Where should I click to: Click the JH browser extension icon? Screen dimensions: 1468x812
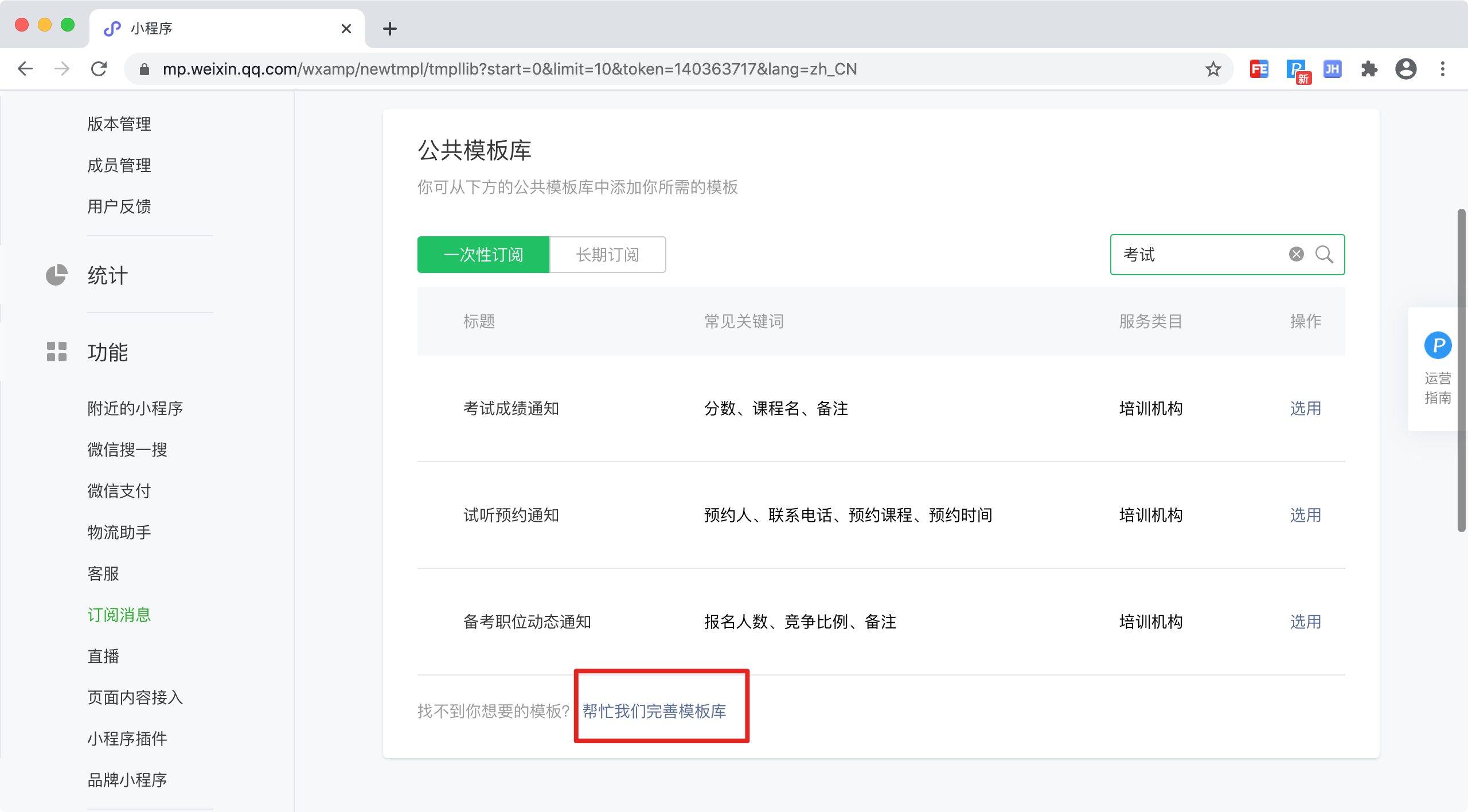point(1332,69)
